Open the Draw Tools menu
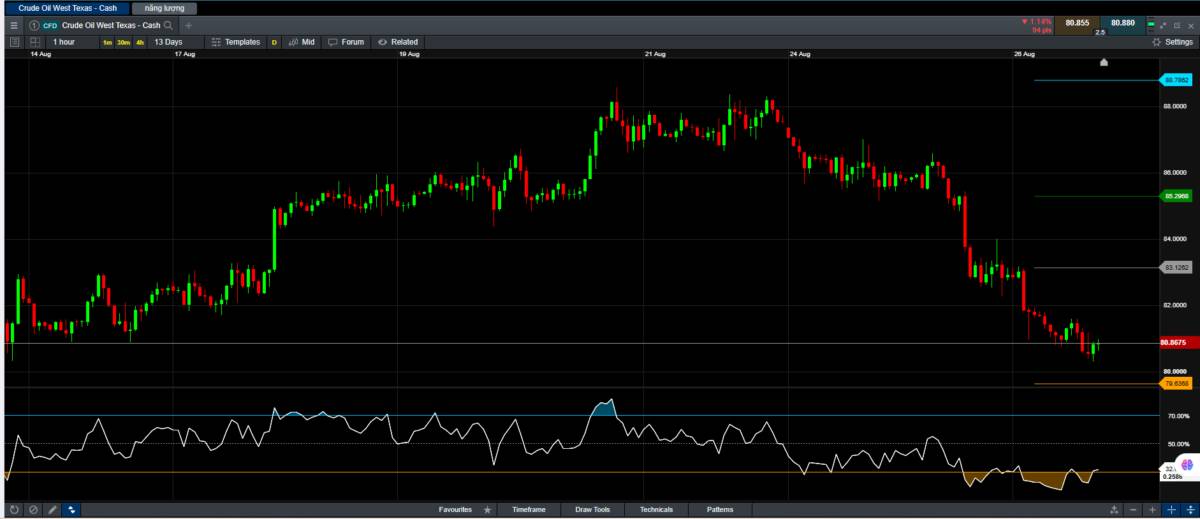The image size is (1200, 519). tap(593, 510)
